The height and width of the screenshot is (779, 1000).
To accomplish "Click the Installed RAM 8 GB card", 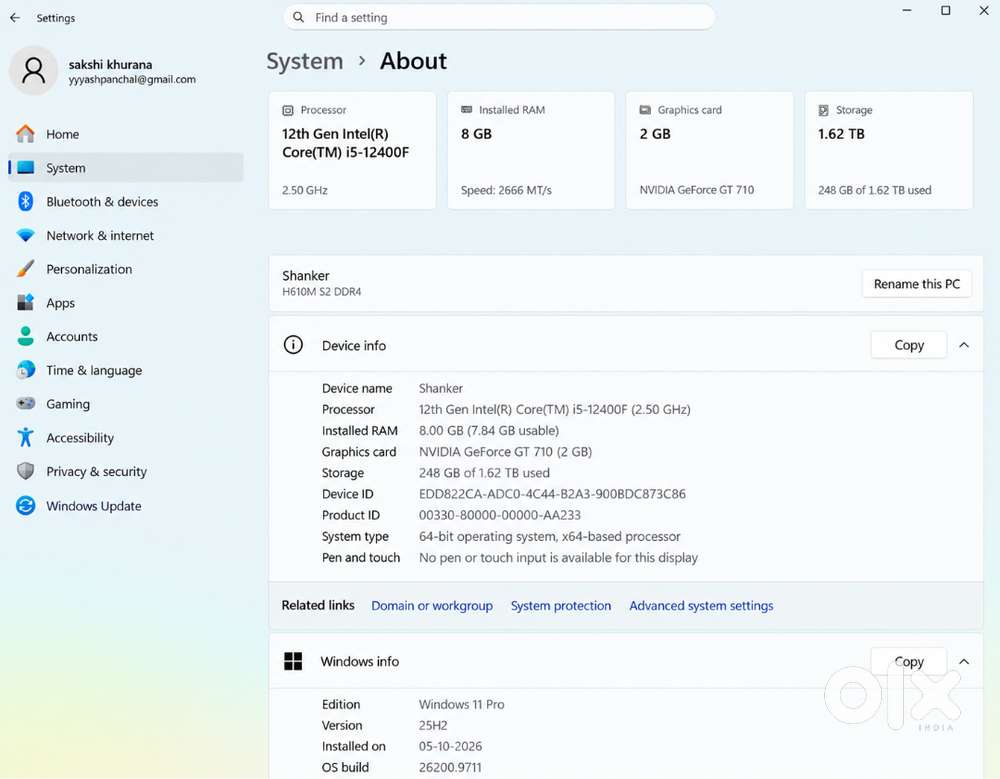I will click(x=531, y=150).
